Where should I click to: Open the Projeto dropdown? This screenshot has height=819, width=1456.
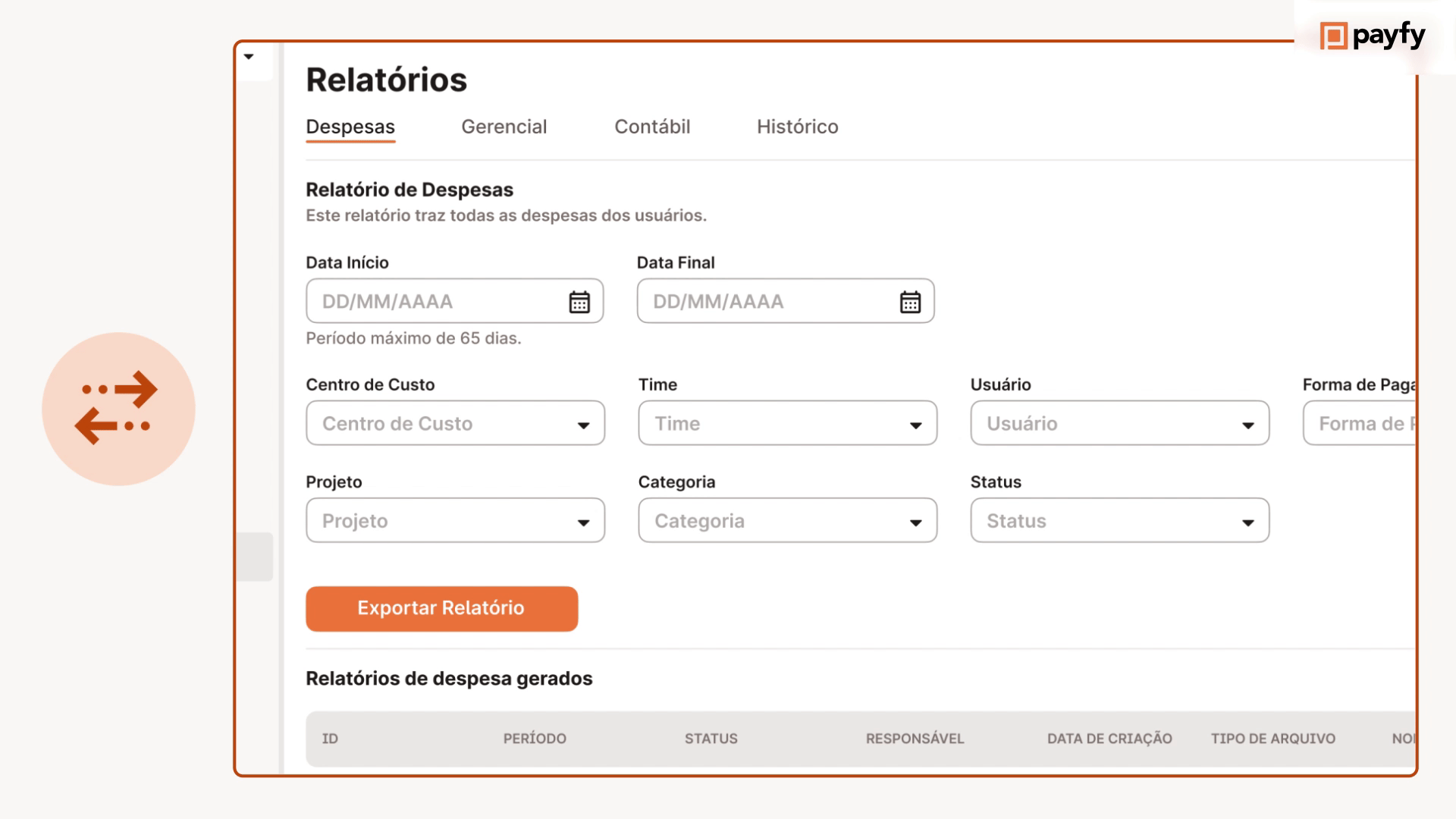pos(455,521)
